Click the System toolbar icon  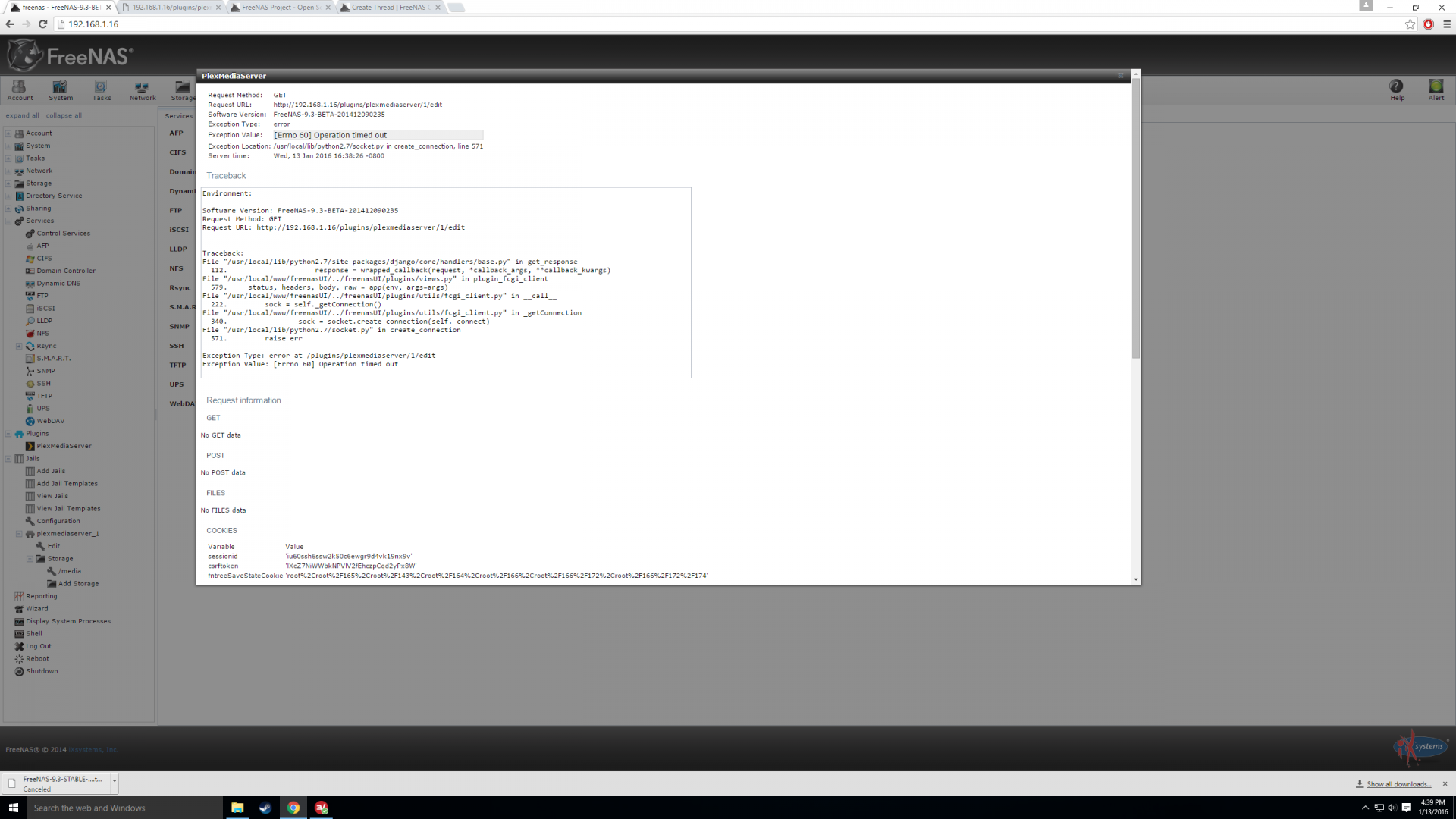pos(61,90)
